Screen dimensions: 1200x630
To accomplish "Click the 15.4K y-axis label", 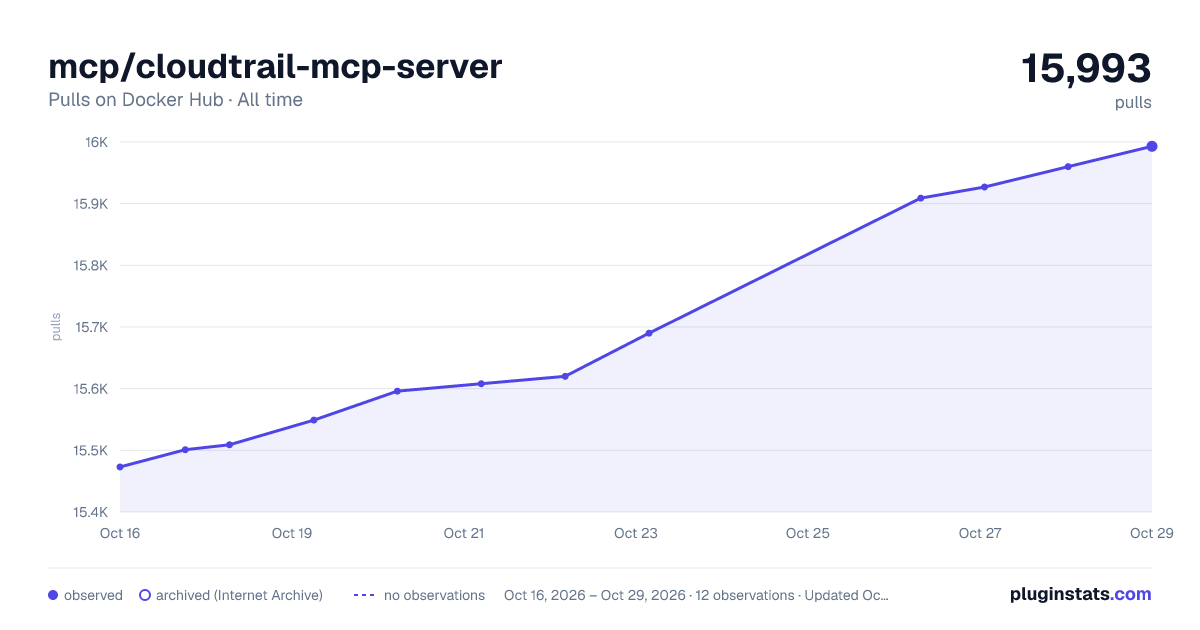I will (x=91, y=512).
